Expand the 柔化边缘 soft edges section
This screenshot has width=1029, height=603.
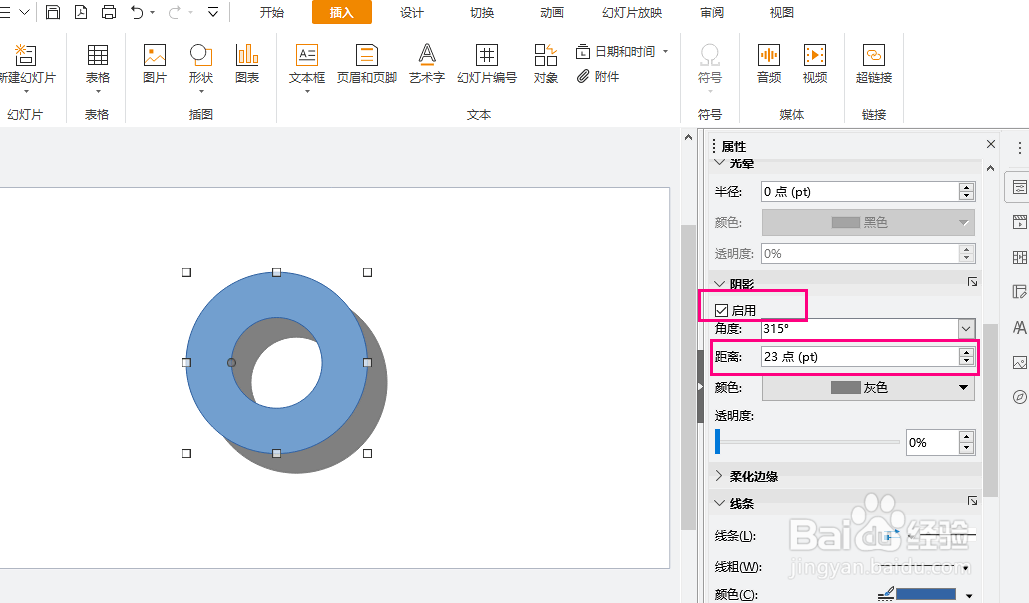point(719,476)
